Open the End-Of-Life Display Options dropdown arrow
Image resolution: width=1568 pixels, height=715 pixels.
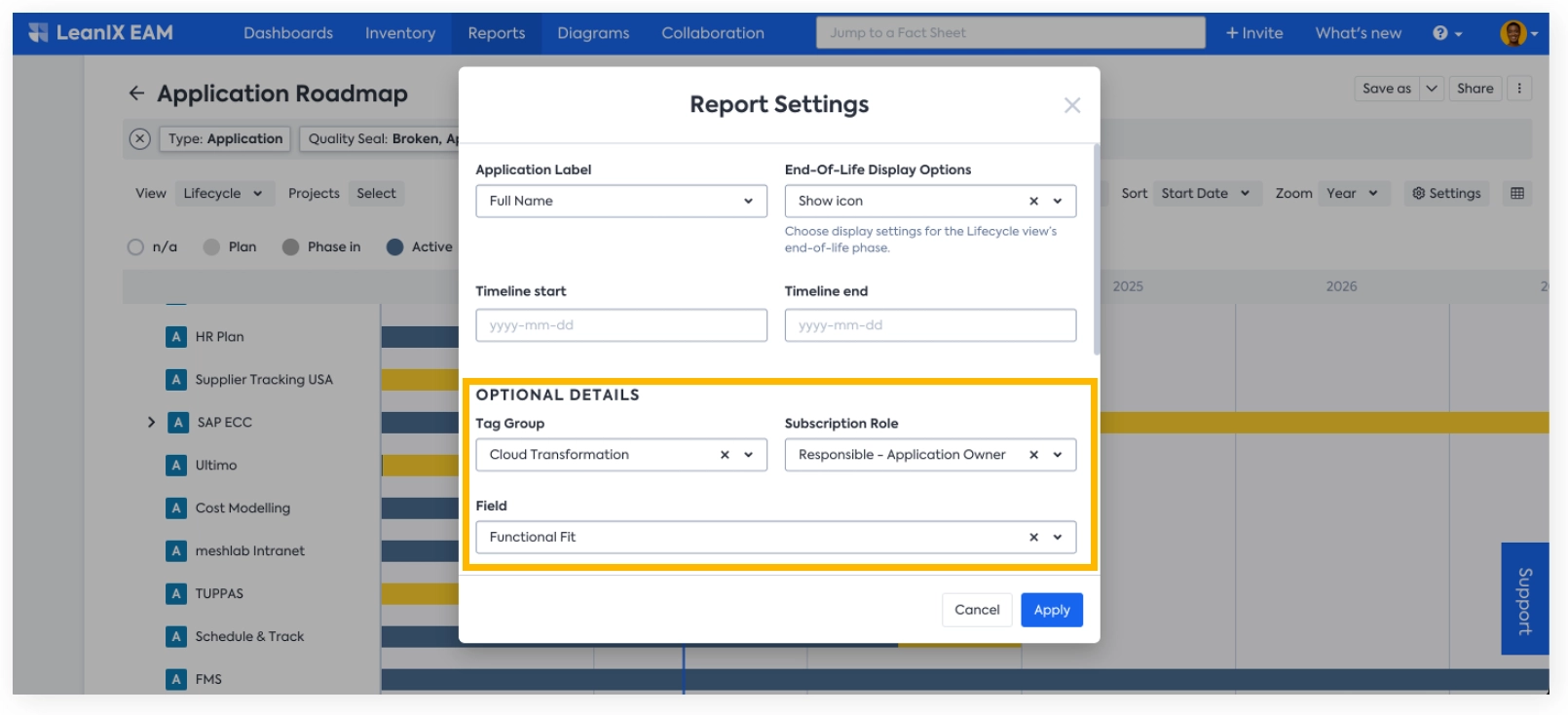(x=1058, y=201)
